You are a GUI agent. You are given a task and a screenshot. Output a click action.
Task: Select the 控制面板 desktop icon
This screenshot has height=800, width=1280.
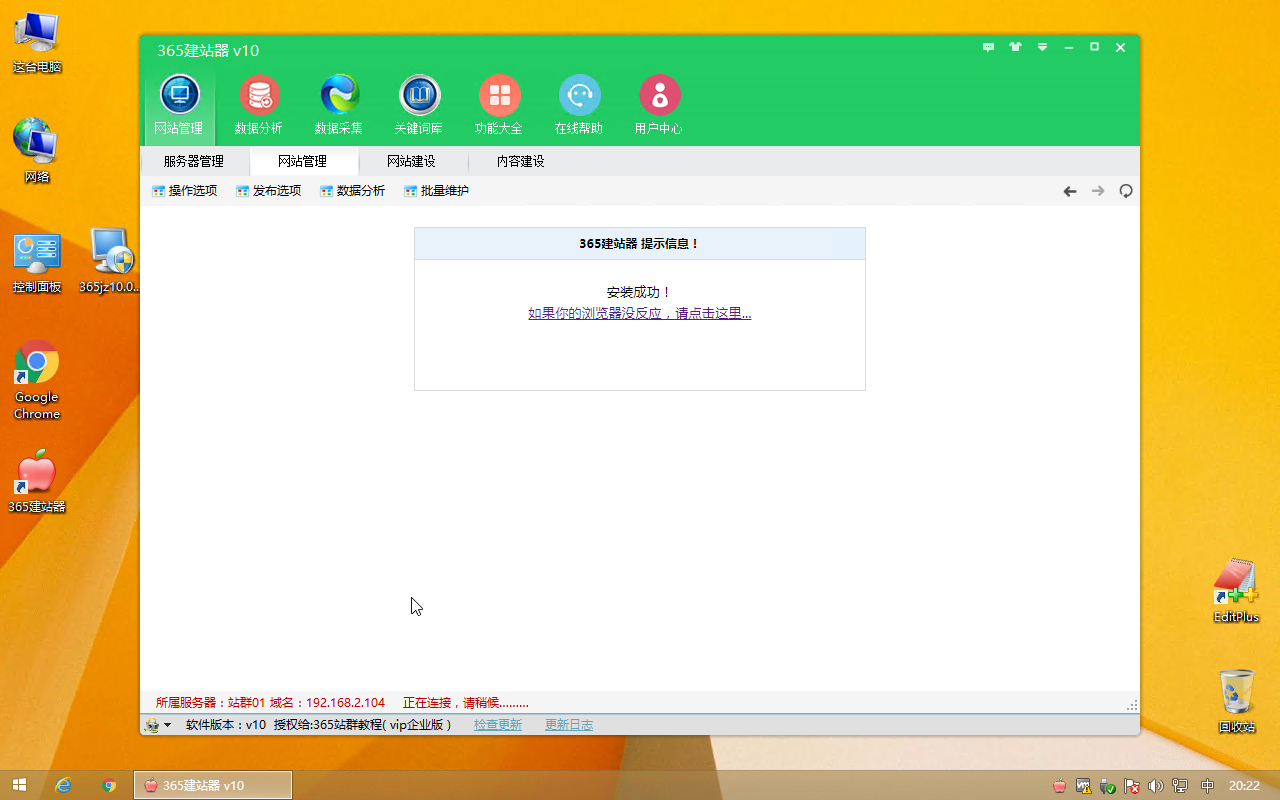pos(37,263)
